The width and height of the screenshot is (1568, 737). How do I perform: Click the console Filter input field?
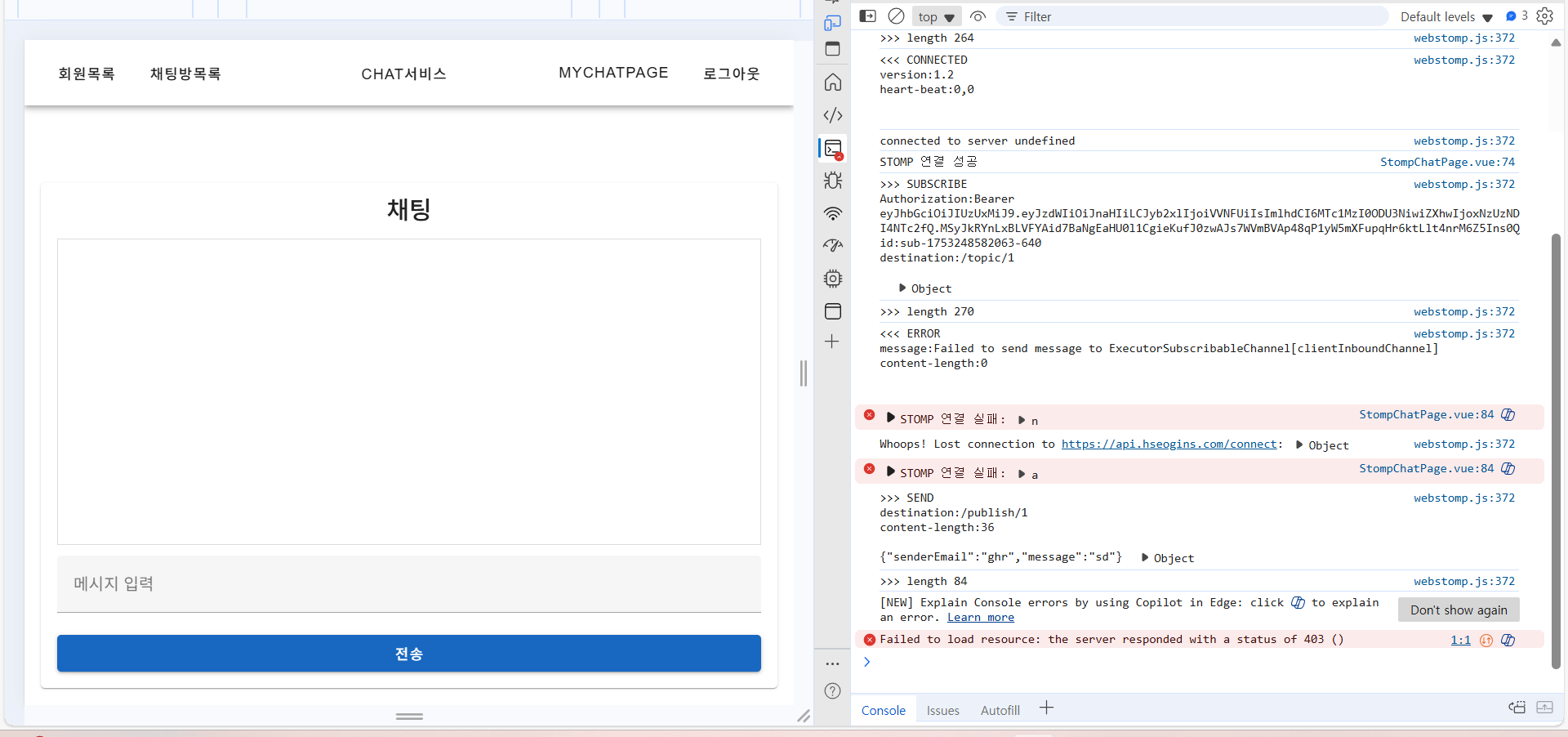coord(1192,16)
